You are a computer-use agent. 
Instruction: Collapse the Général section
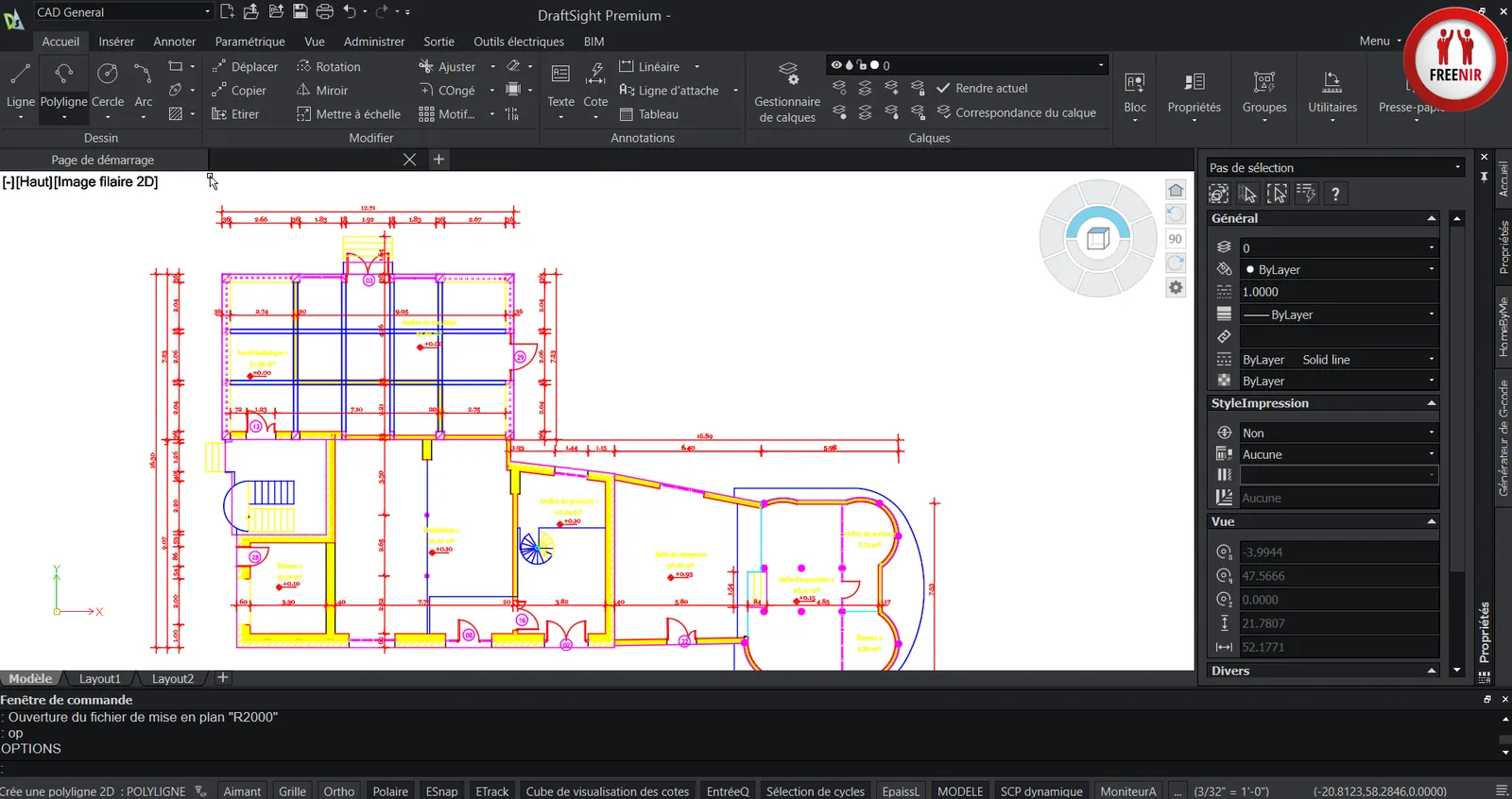coord(1432,218)
